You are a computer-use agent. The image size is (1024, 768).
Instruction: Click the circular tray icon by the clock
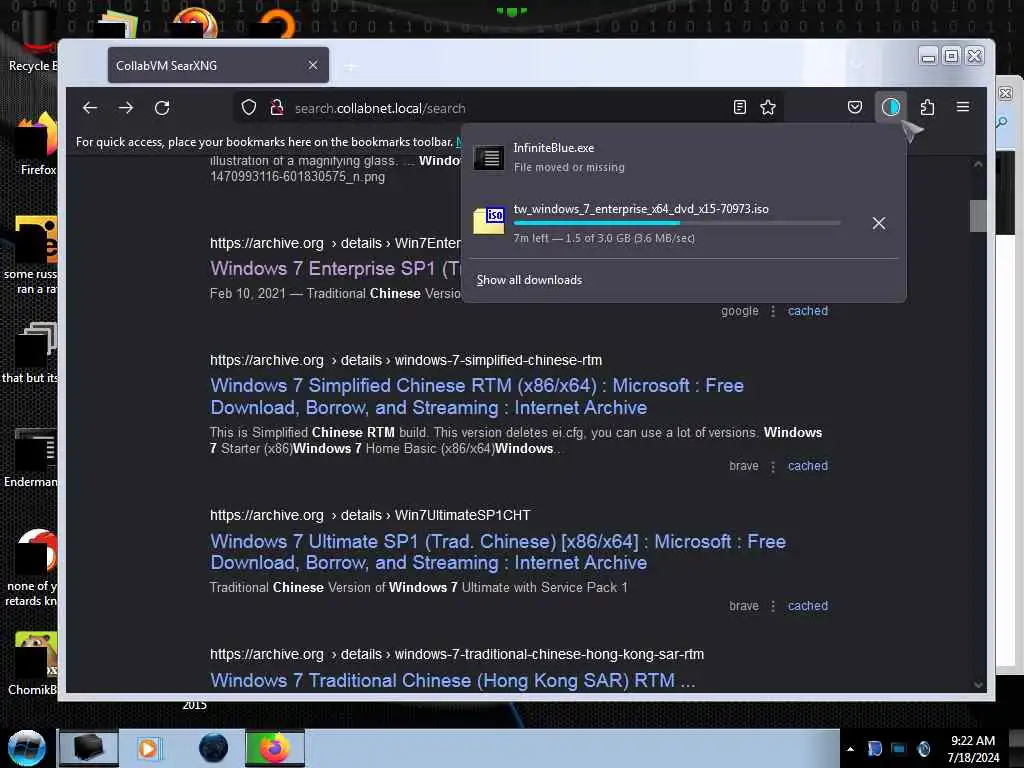[923, 749]
